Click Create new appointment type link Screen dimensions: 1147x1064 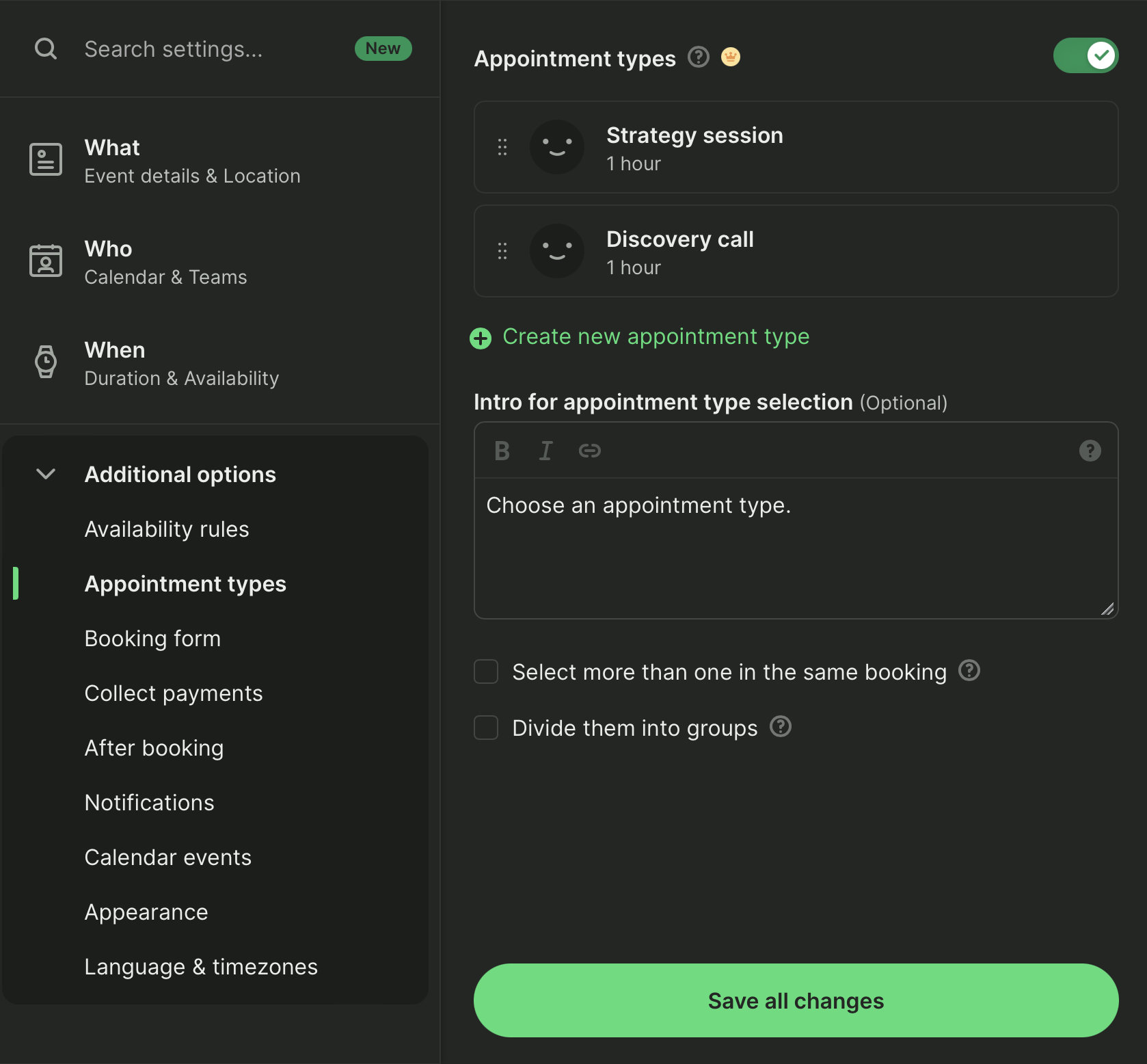(655, 336)
